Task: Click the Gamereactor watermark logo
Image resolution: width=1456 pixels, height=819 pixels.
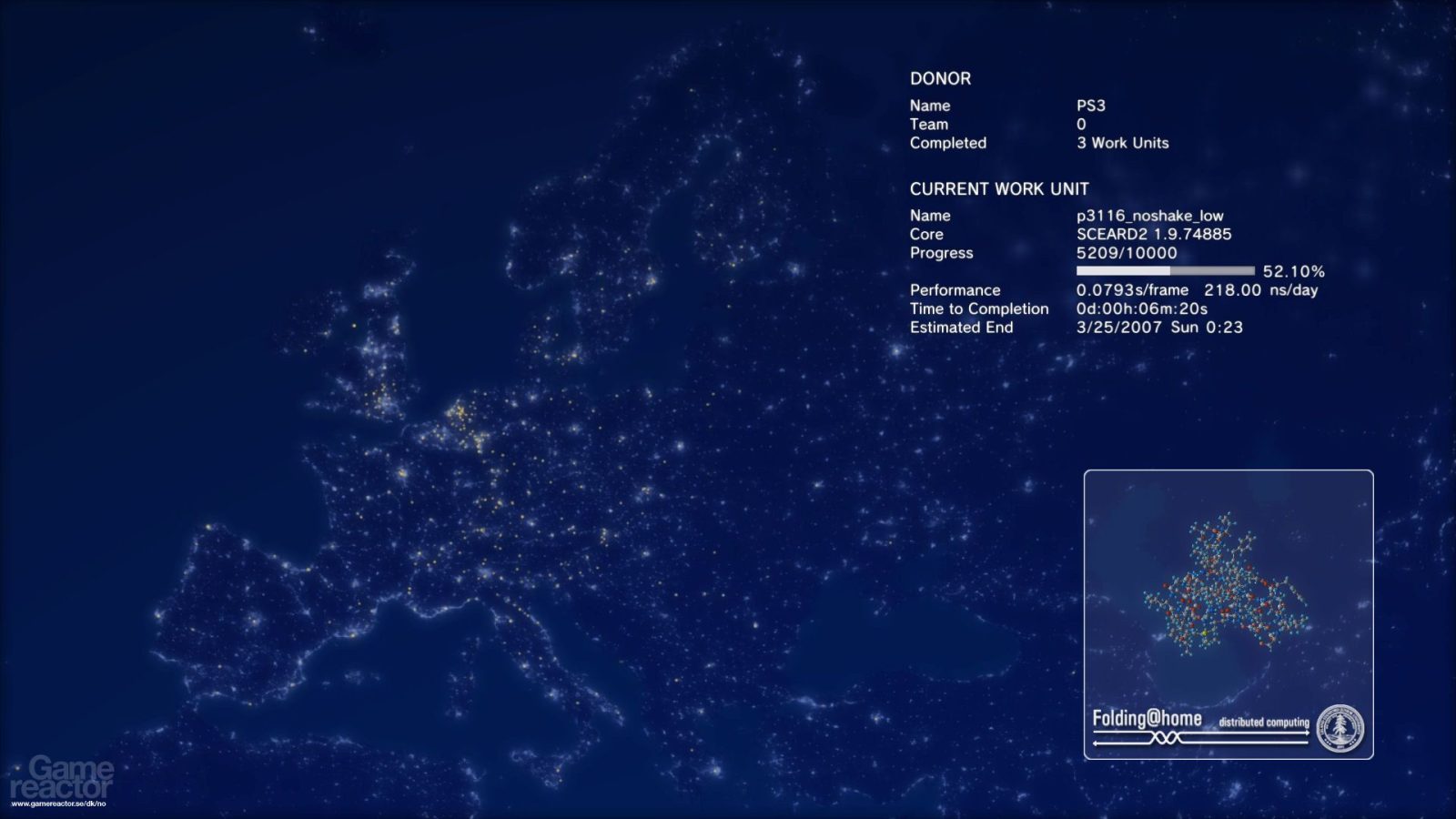Action: tap(62, 778)
